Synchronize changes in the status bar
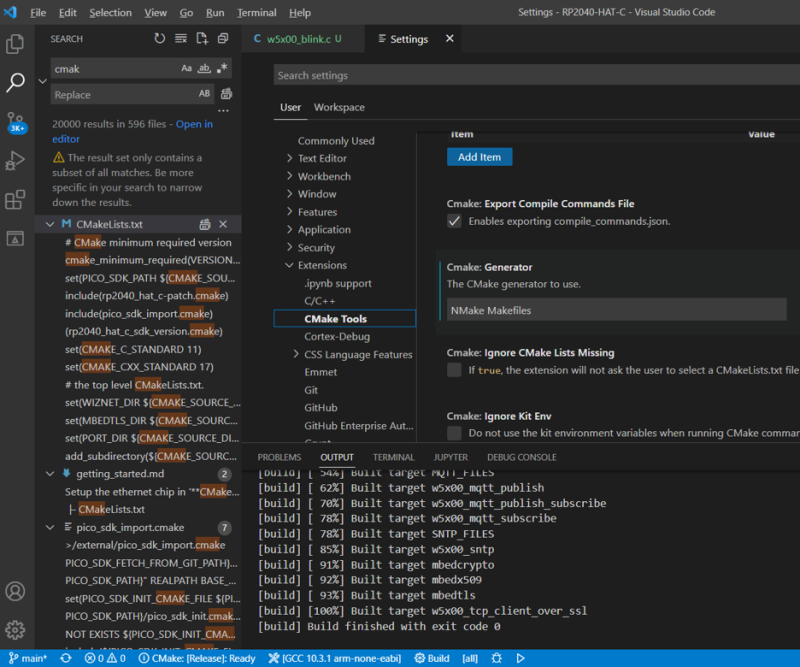The width and height of the screenshot is (800, 667). tap(66, 658)
